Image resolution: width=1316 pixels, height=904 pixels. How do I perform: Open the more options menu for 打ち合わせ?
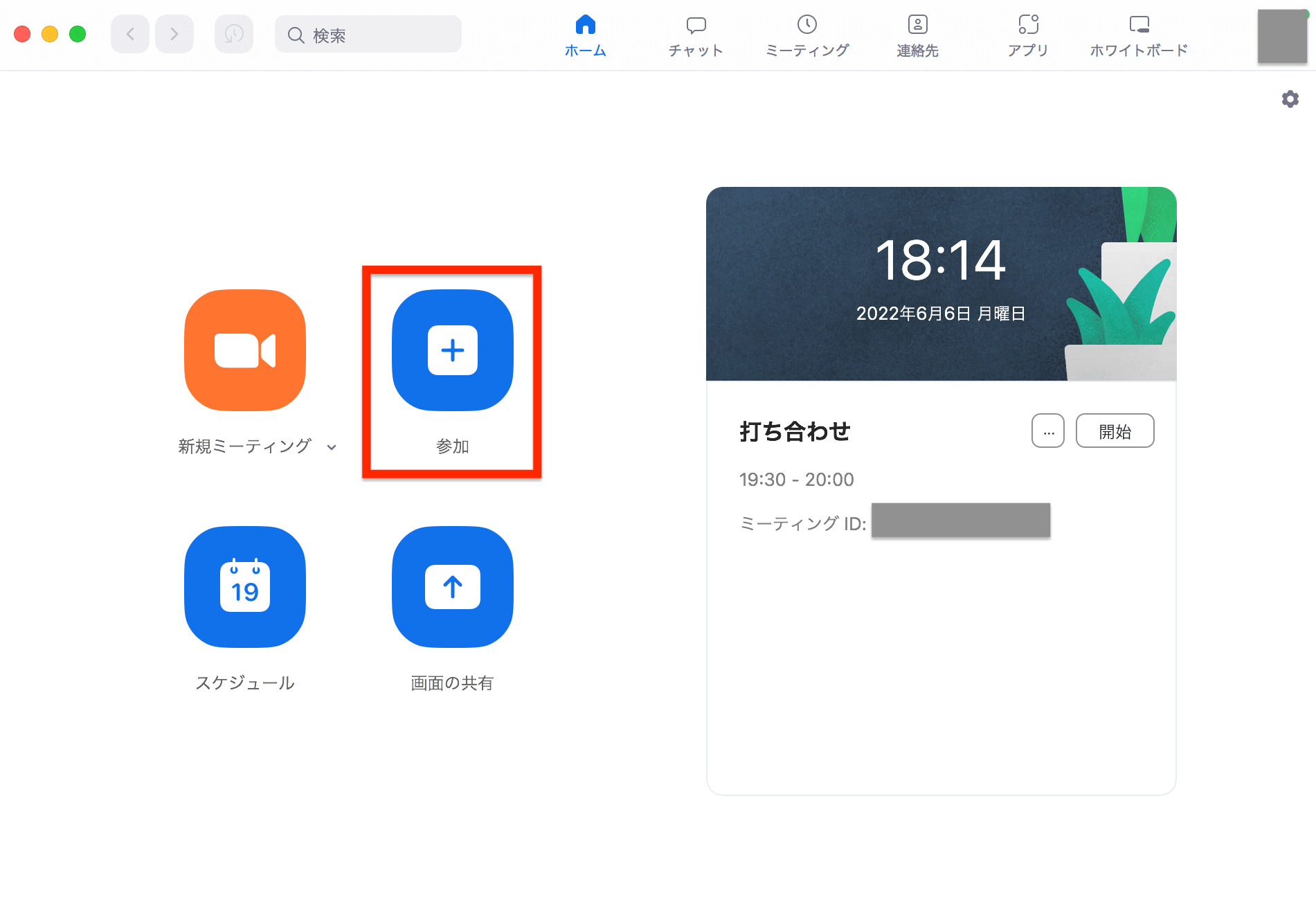[x=1048, y=431]
